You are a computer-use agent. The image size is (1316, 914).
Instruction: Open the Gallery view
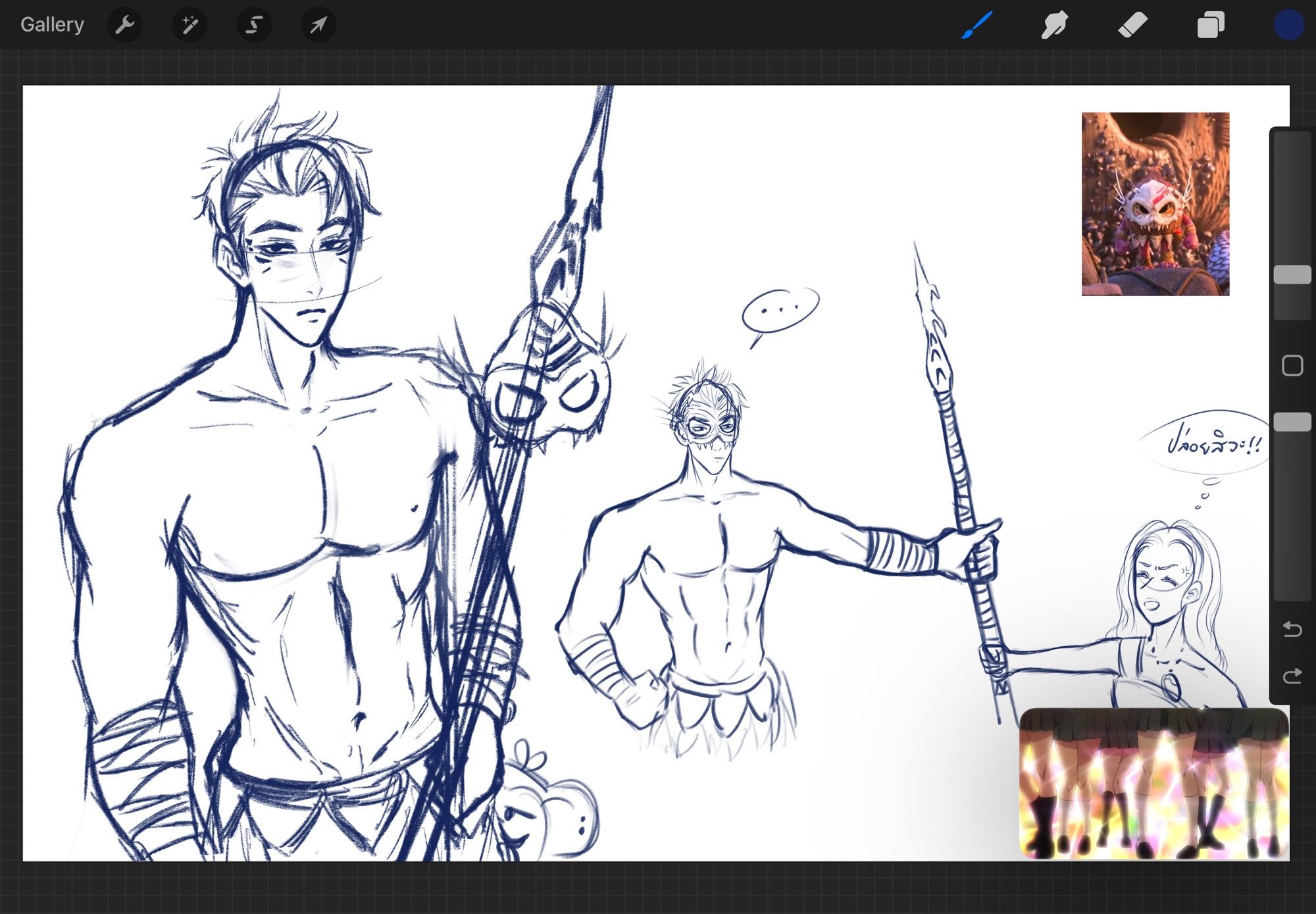coord(52,25)
